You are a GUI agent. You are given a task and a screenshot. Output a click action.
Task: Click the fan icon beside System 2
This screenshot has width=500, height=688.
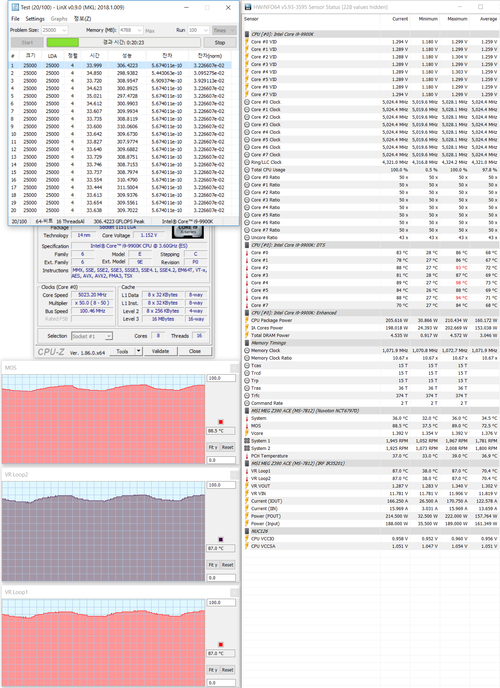point(247,448)
